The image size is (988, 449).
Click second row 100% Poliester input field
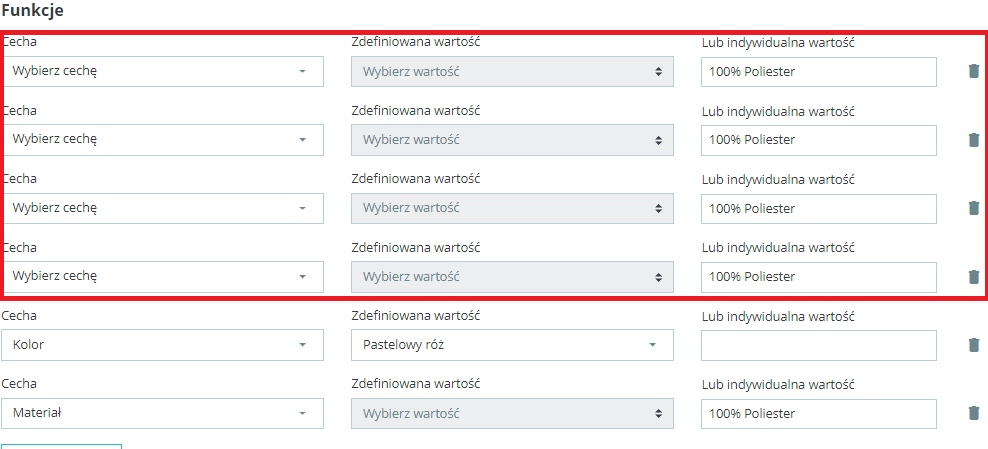819,140
